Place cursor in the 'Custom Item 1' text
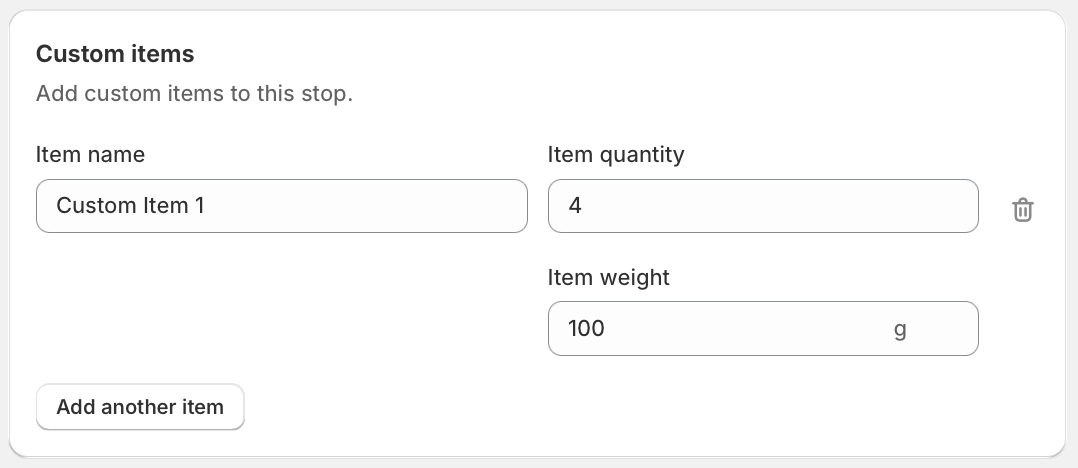The height and width of the screenshot is (468, 1078). (130, 206)
